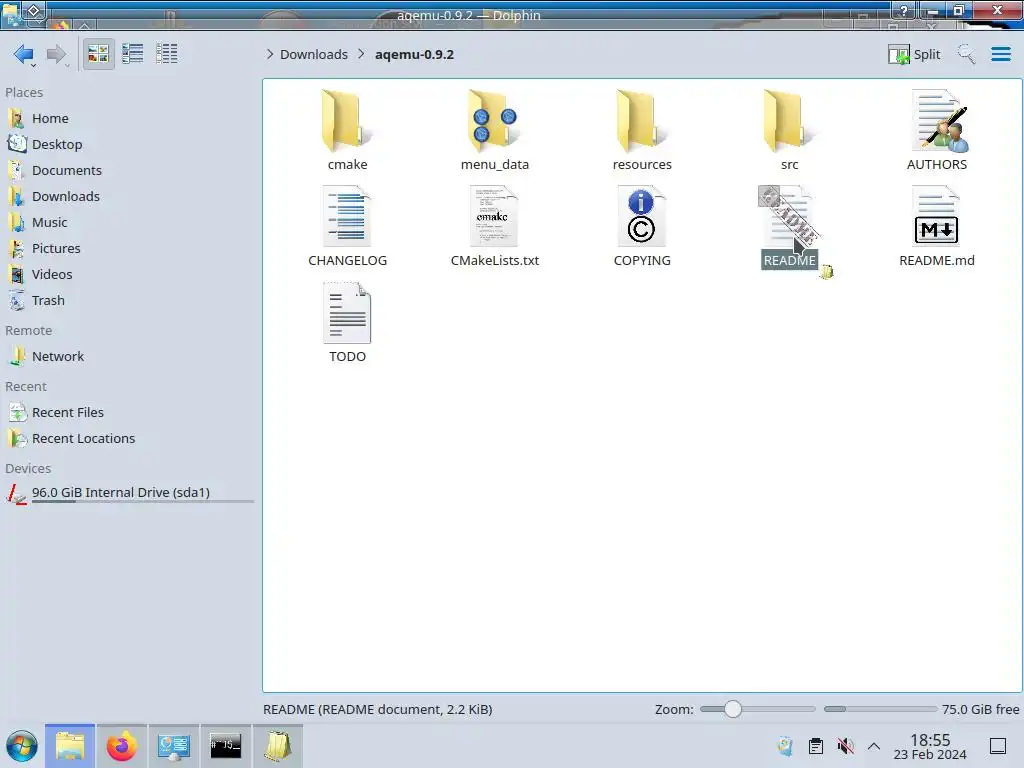Select the menu_data folder

coord(495,131)
